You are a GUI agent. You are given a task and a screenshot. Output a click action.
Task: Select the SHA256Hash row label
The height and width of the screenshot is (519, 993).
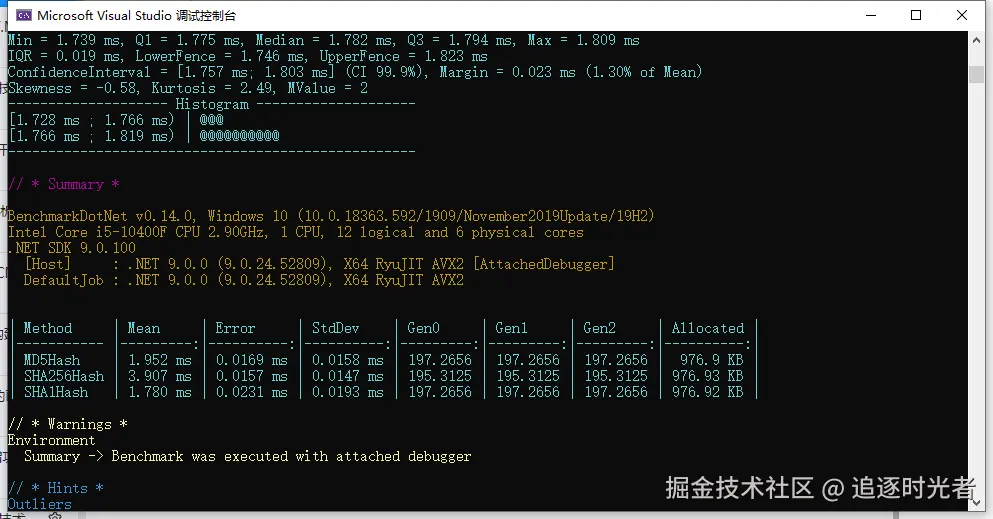[63, 376]
